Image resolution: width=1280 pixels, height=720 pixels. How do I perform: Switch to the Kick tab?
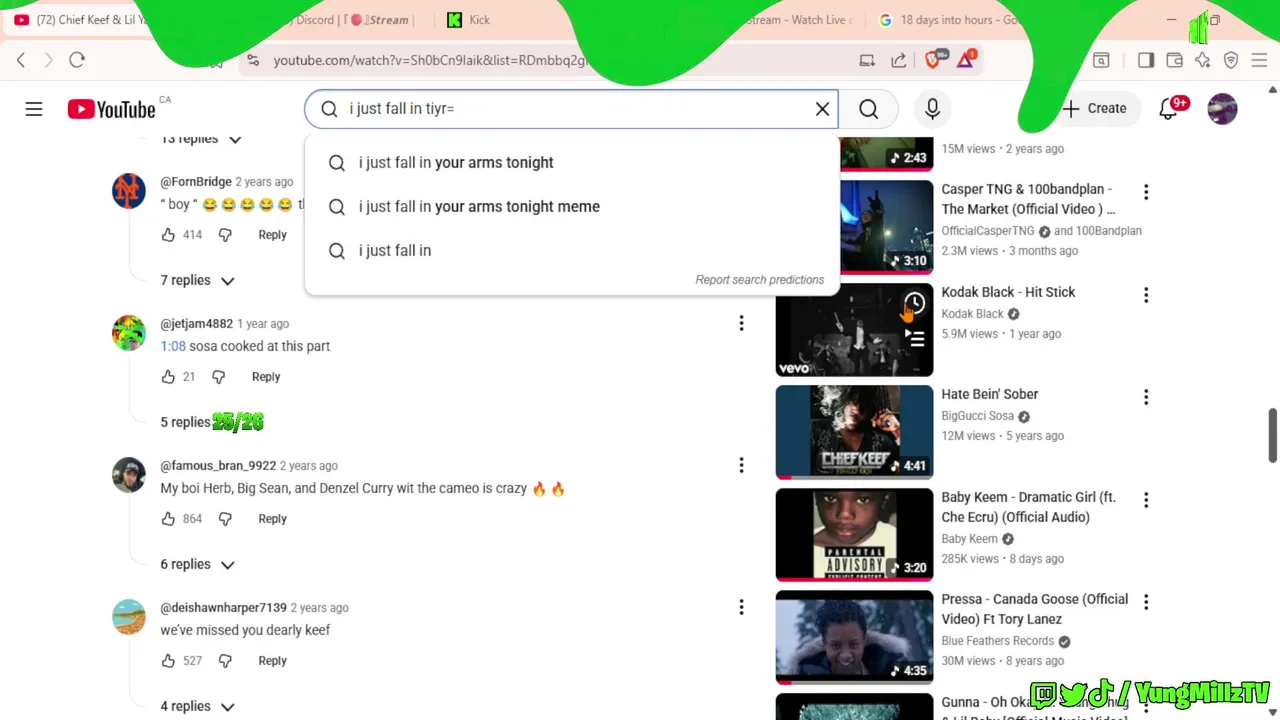coord(470,20)
